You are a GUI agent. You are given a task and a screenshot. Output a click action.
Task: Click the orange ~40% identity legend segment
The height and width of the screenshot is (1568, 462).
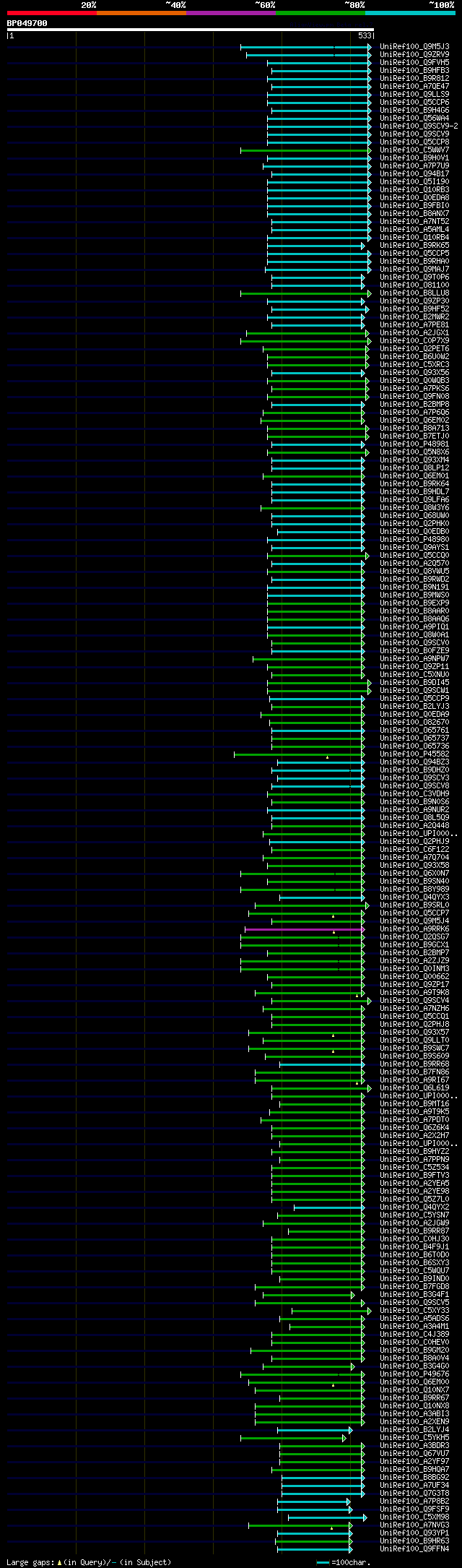point(141,13)
